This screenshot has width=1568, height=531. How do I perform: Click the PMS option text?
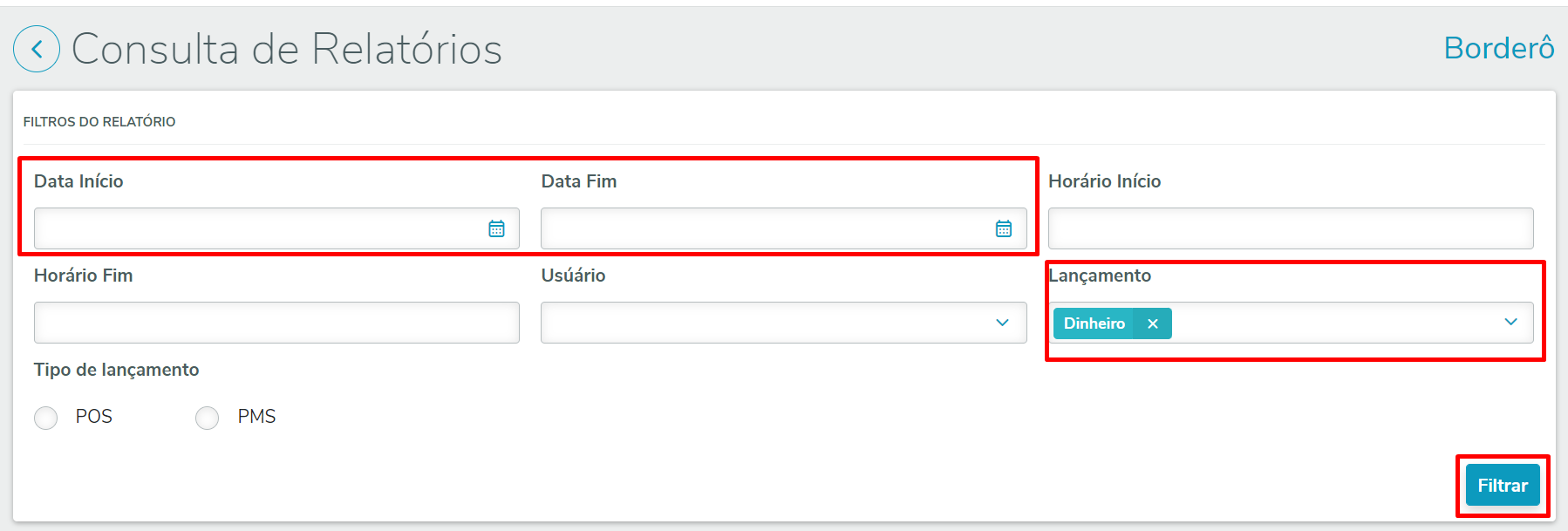tap(256, 417)
